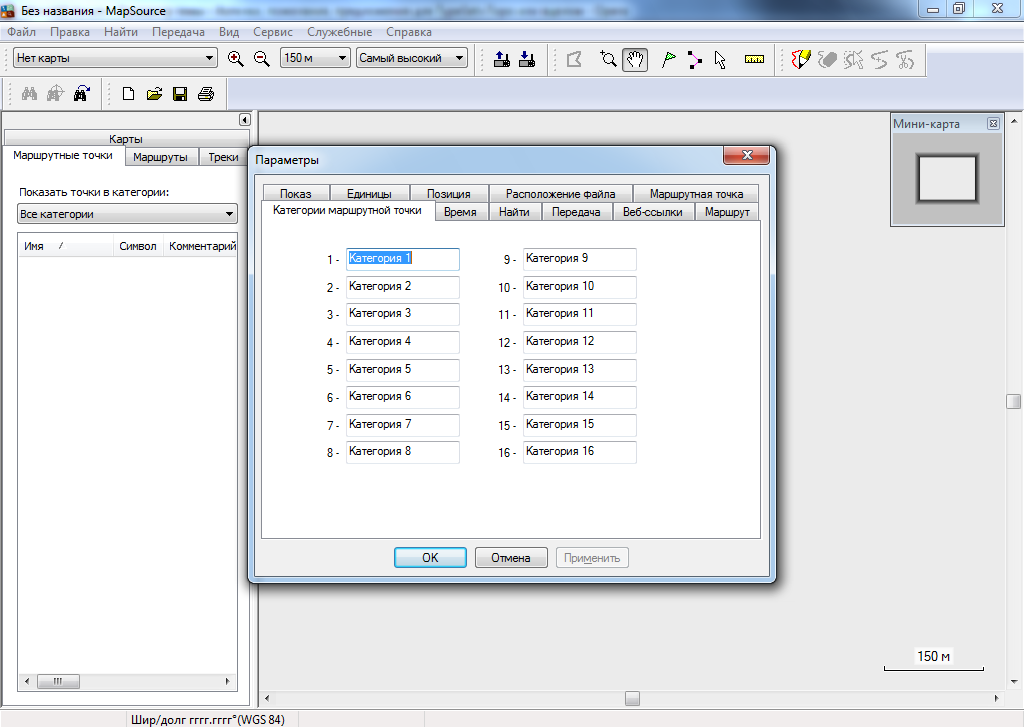Open the 'Нет карты' map dropdown
This screenshot has width=1024, height=728.
[x=115, y=58]
